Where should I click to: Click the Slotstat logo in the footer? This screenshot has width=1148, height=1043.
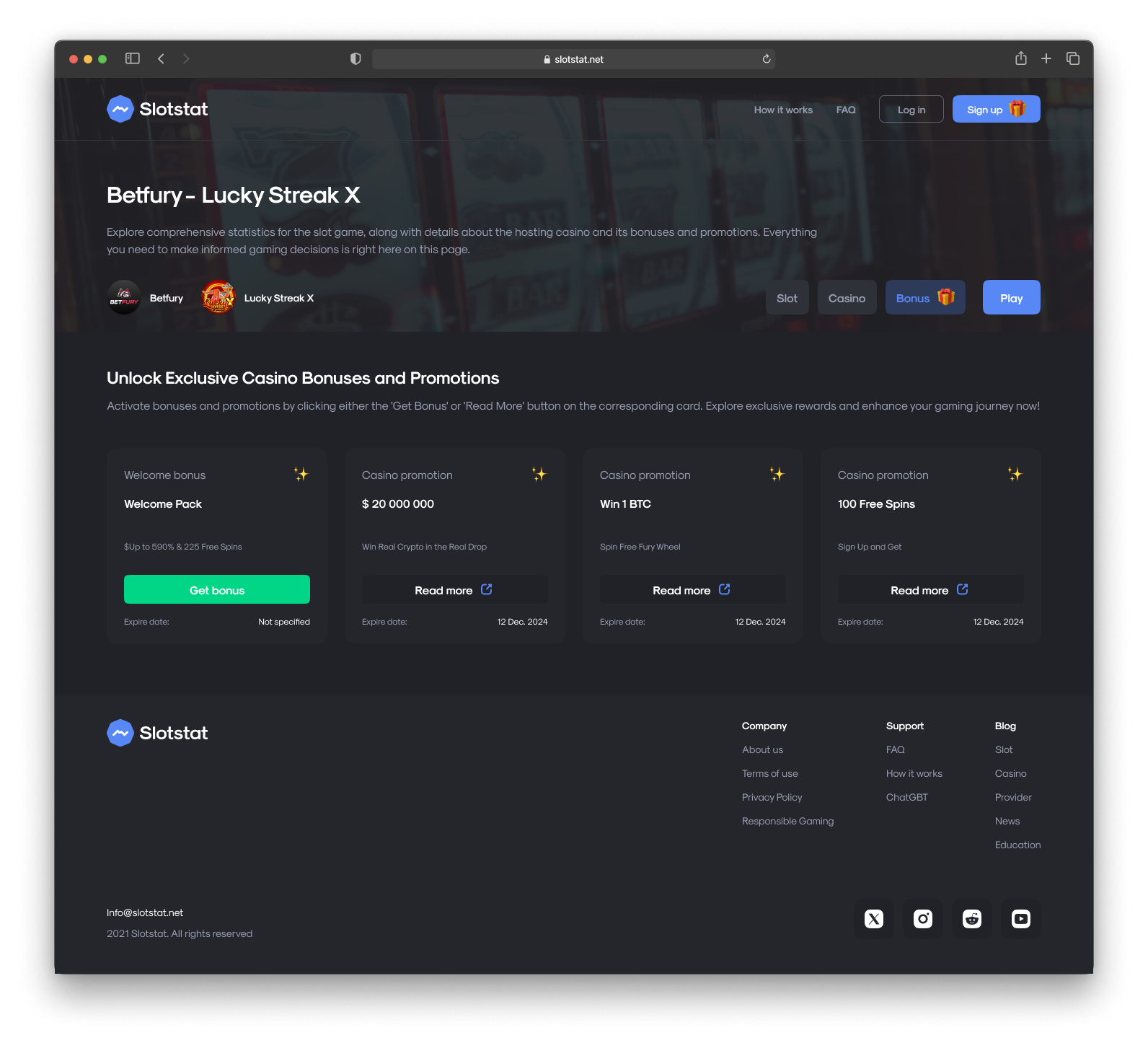click(157, 733)
